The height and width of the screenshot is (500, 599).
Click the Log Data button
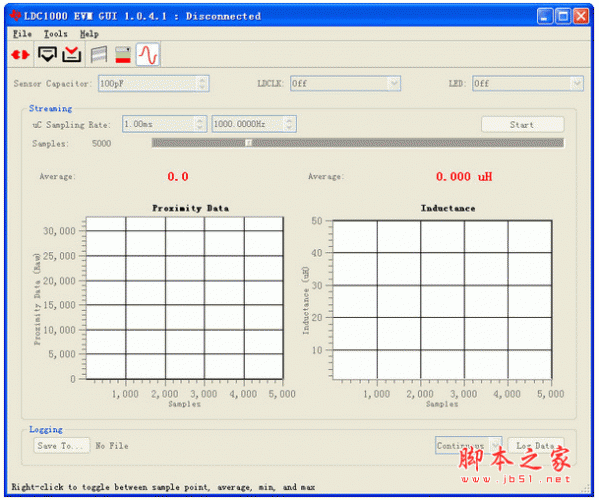tap(536, 446)
